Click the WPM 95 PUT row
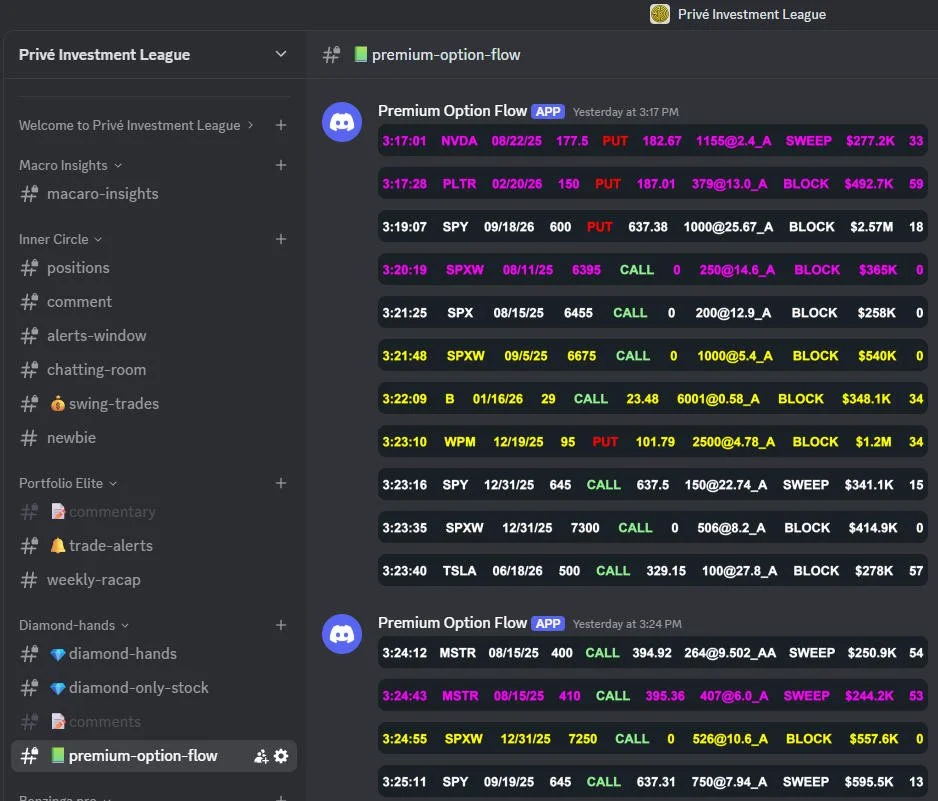 653,442
